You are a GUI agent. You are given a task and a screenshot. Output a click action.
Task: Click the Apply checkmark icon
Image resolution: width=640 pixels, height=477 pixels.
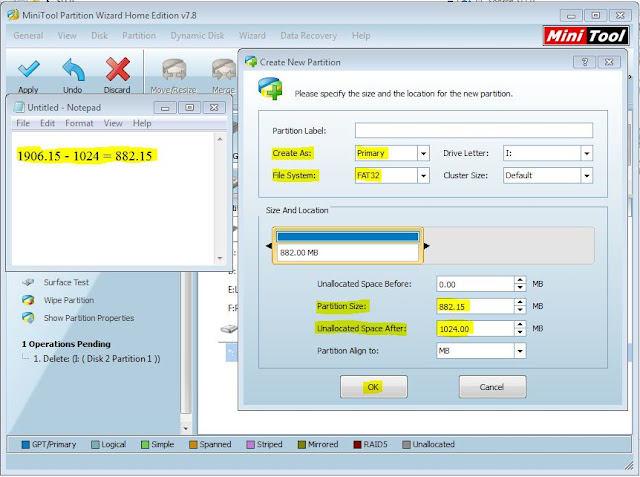29,69
